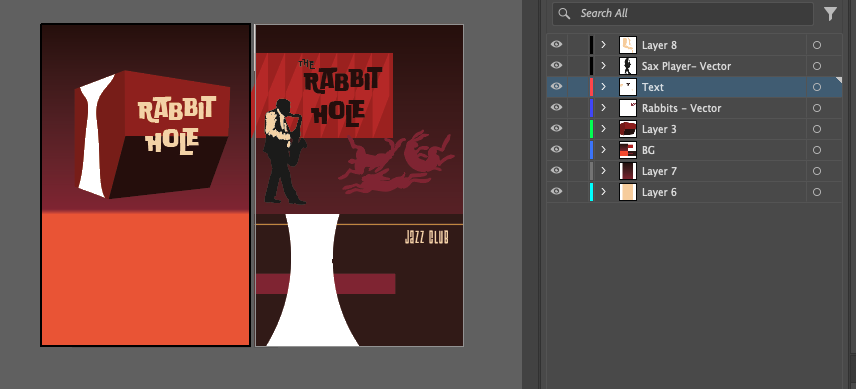
Task: Expand Layer 8 contents
Action: click(603, 45)
